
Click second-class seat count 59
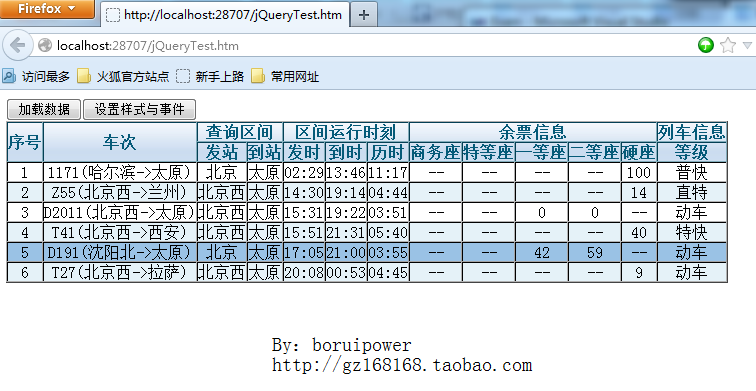tap(594, 252)
